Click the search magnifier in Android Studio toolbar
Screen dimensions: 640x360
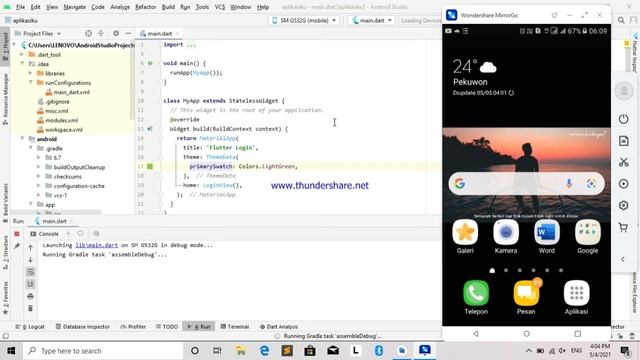coord(621,20)
